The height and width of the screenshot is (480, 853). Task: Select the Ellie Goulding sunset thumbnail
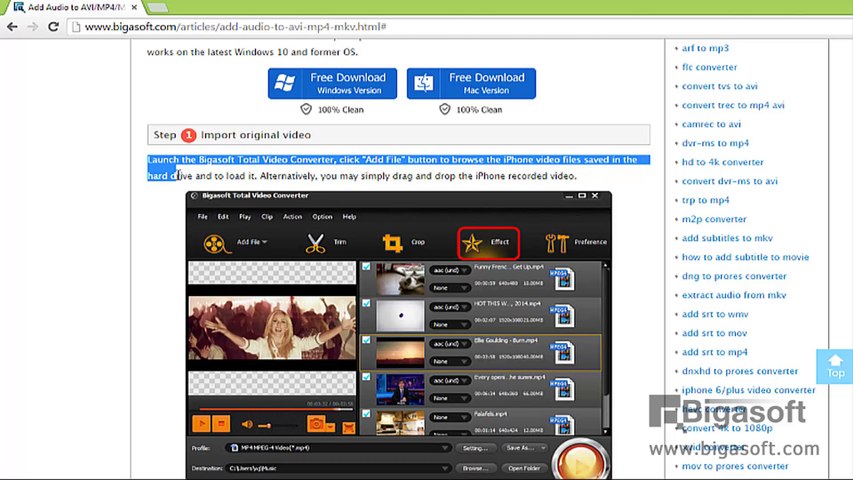(400, 352)
